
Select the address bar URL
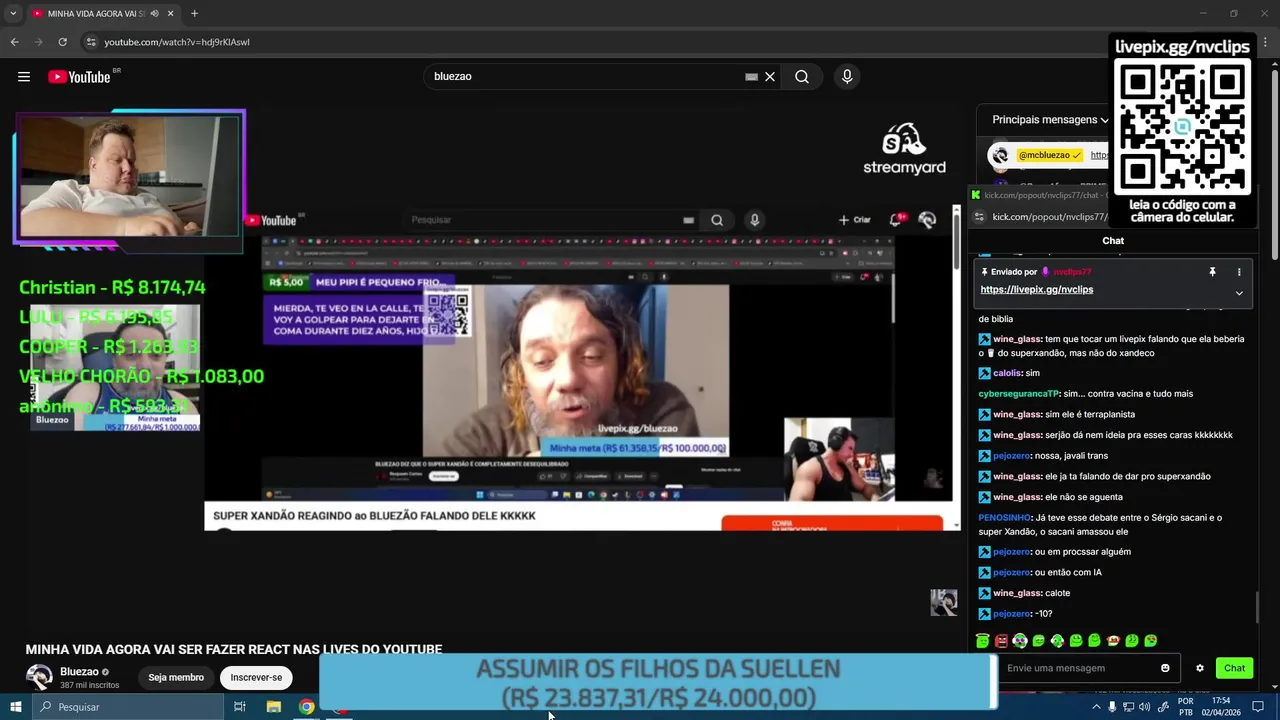177,42
